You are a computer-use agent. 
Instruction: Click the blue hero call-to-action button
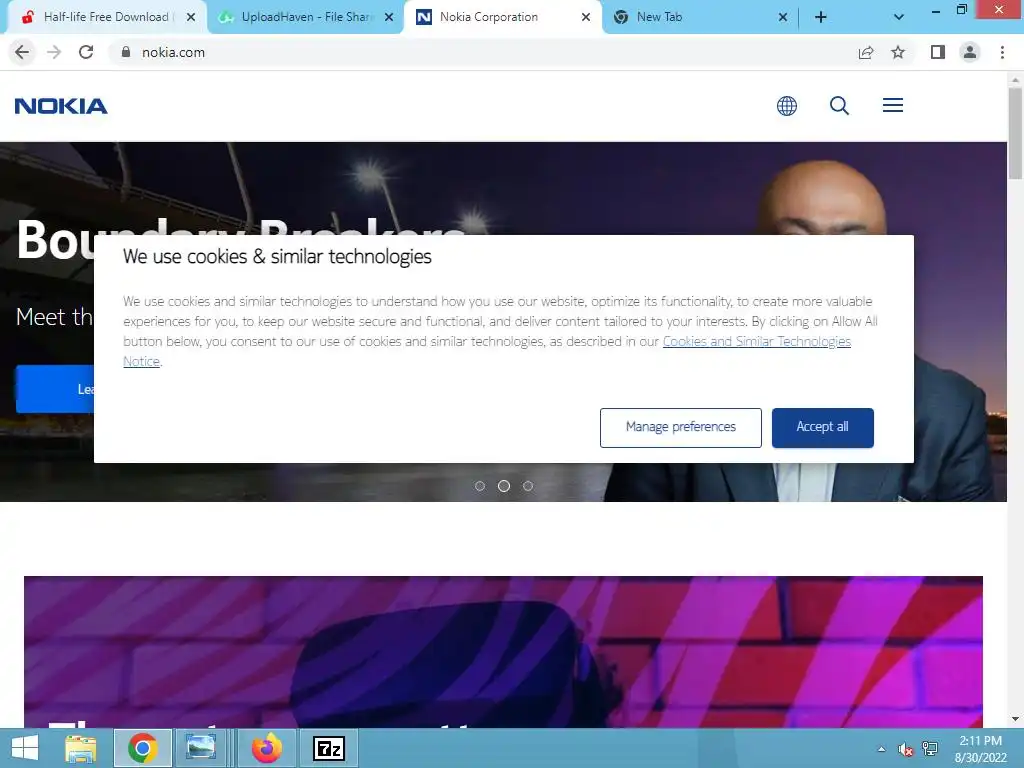56,389
